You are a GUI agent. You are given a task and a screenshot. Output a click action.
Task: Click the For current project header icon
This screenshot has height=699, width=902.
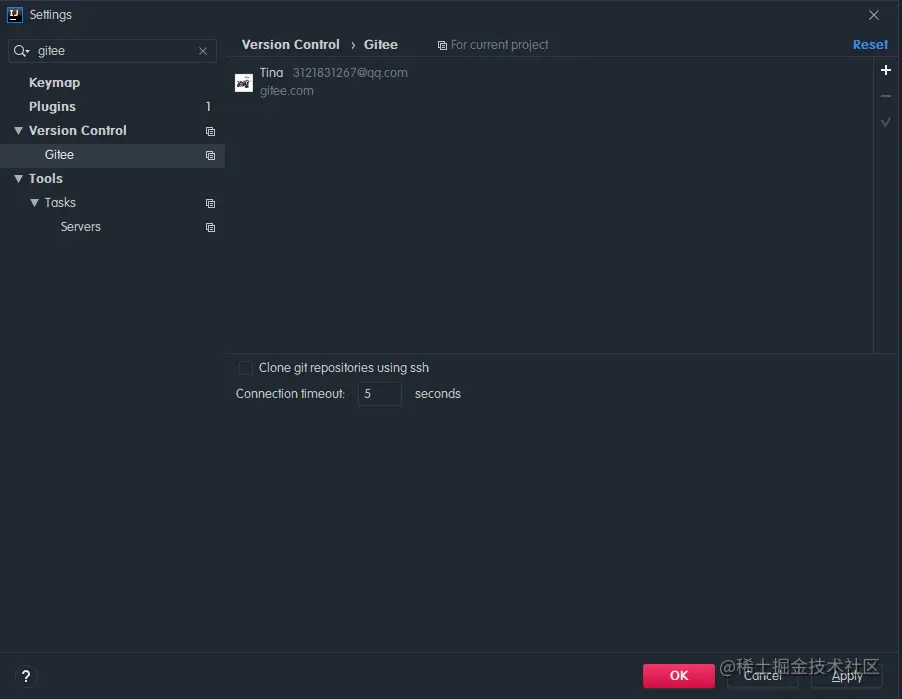tap(442, 45)
